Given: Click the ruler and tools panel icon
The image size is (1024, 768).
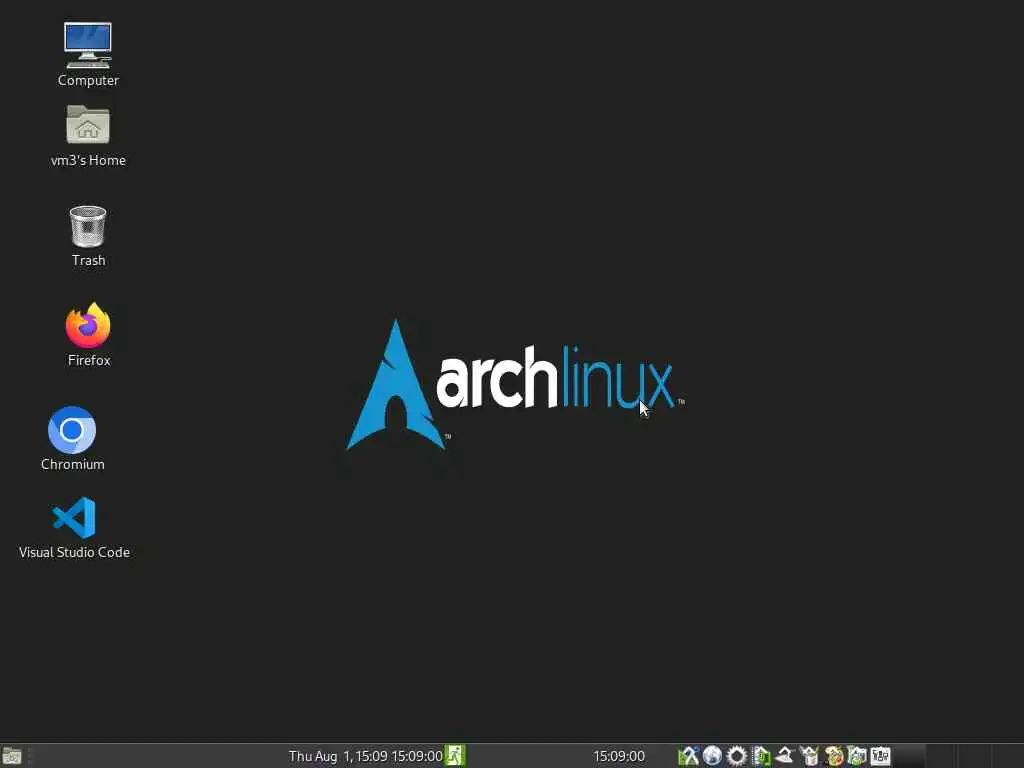Looking at the screenshot, I should (x=688, y=756).
